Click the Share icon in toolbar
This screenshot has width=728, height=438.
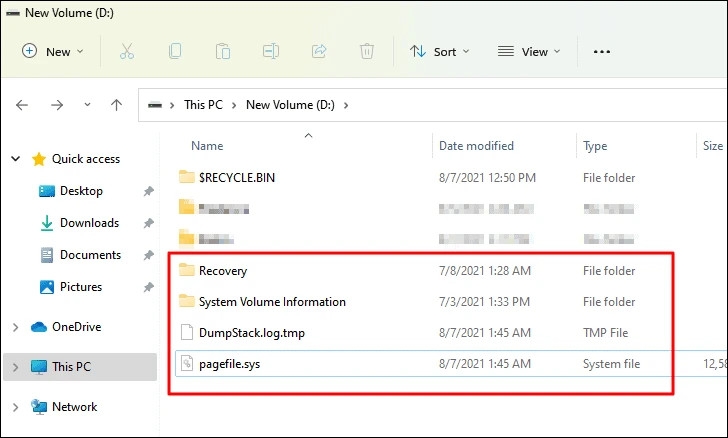click(x=319, y=52)
